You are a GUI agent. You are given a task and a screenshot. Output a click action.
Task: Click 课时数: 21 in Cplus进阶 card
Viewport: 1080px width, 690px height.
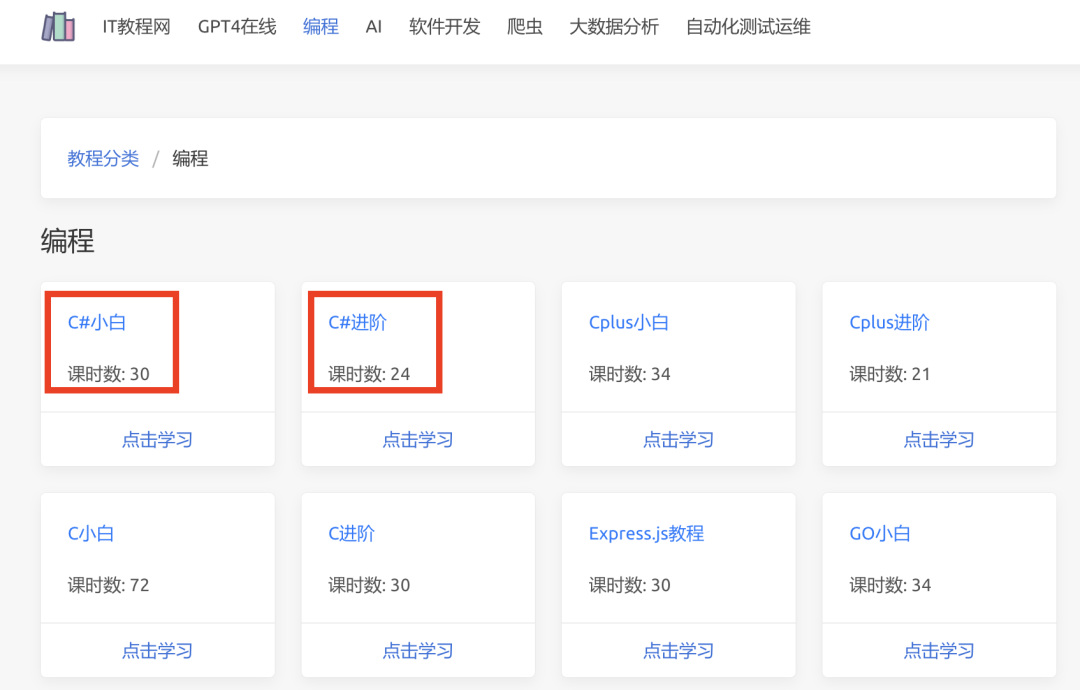coord(890,374)
